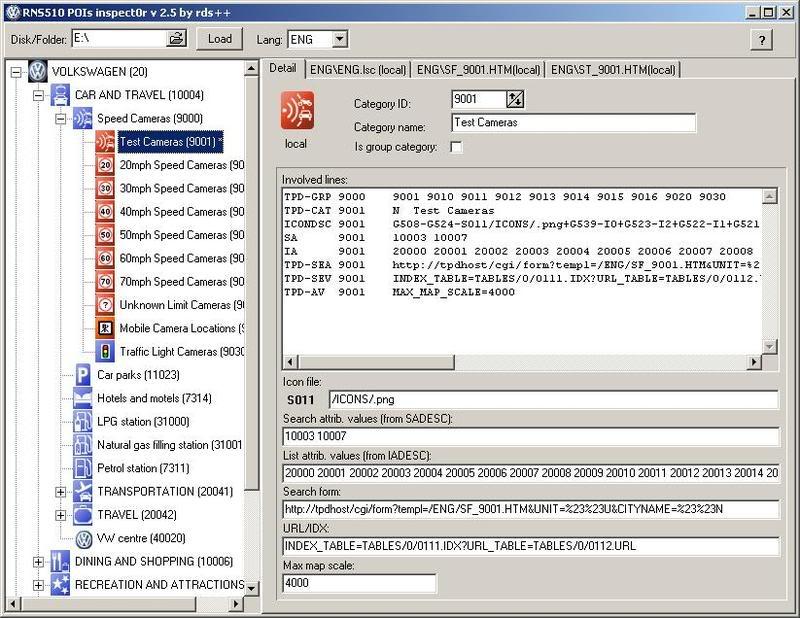Click the 30mph speed camera icon
Image resolution: width=800 pixels, height=618 pixels.
click(x=105, y=188)
